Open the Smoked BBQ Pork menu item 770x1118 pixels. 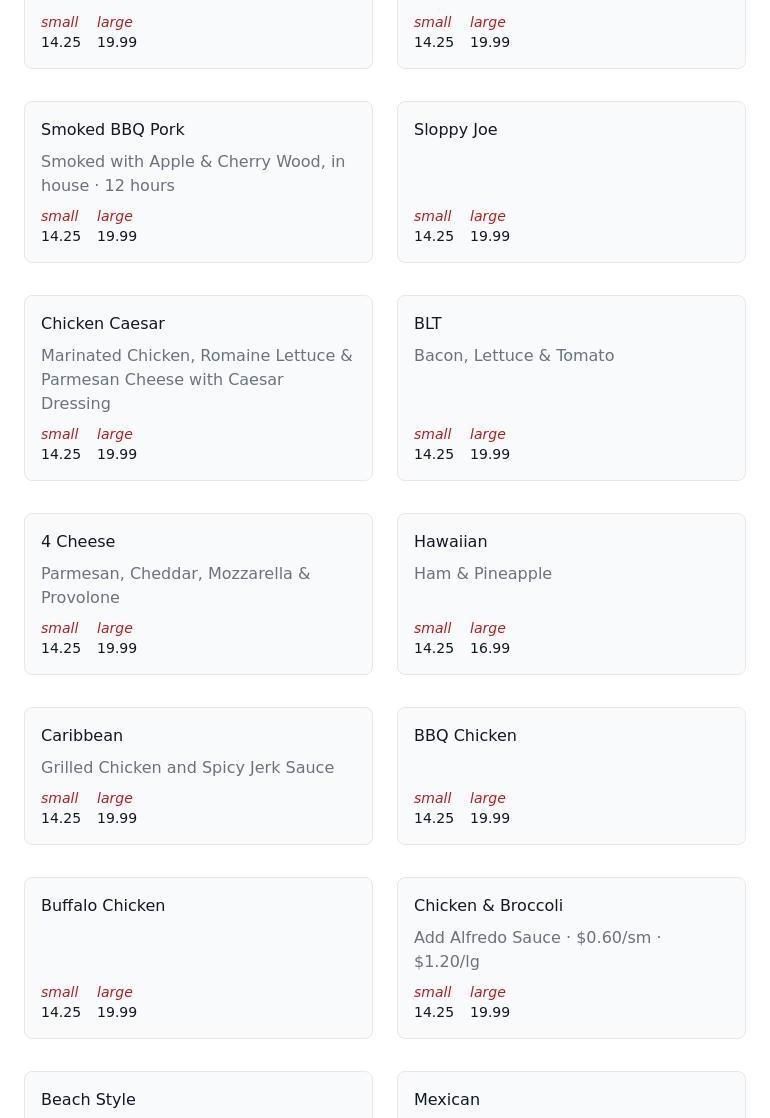(x=113, y=130)
